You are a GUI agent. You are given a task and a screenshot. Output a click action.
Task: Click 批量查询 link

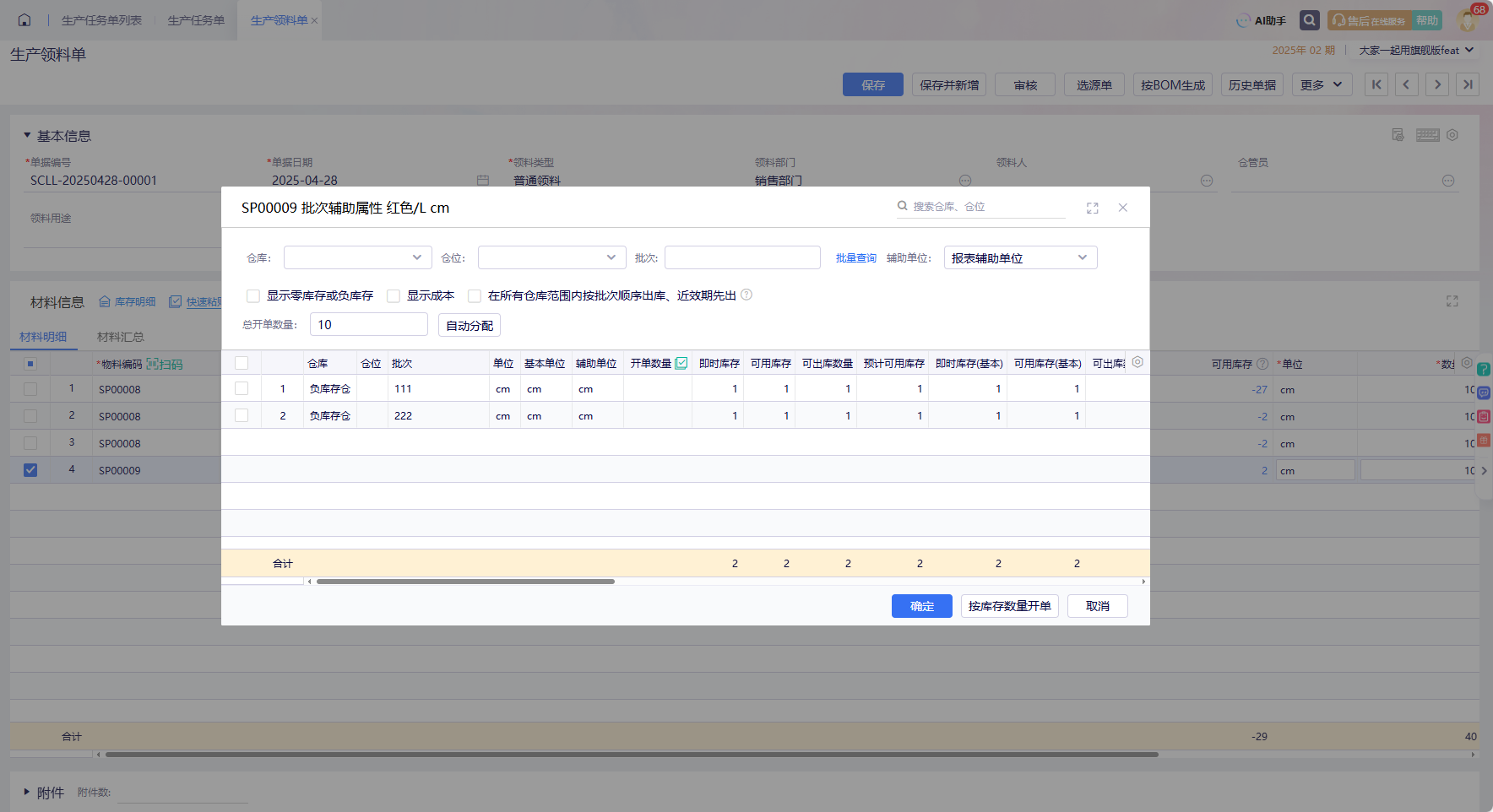pos(856,258)
